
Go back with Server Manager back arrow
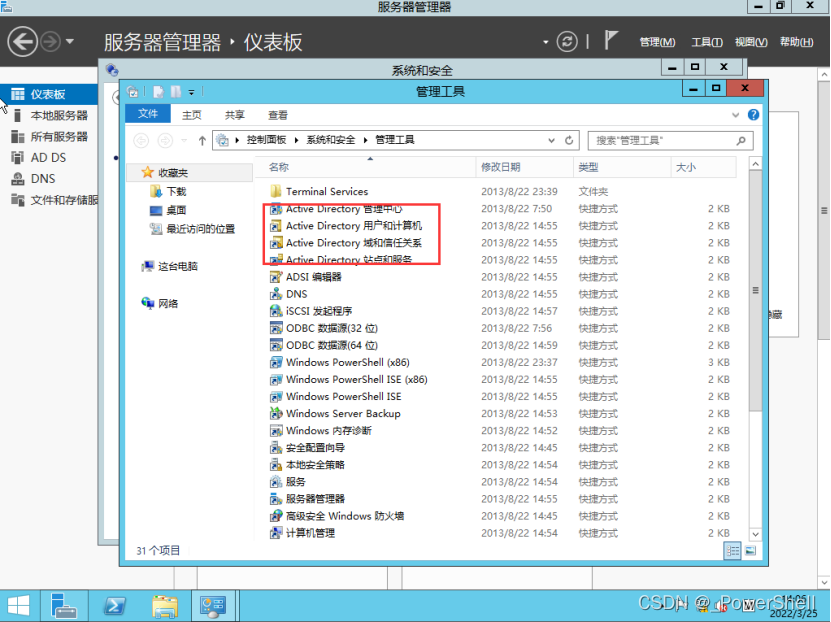22,41
